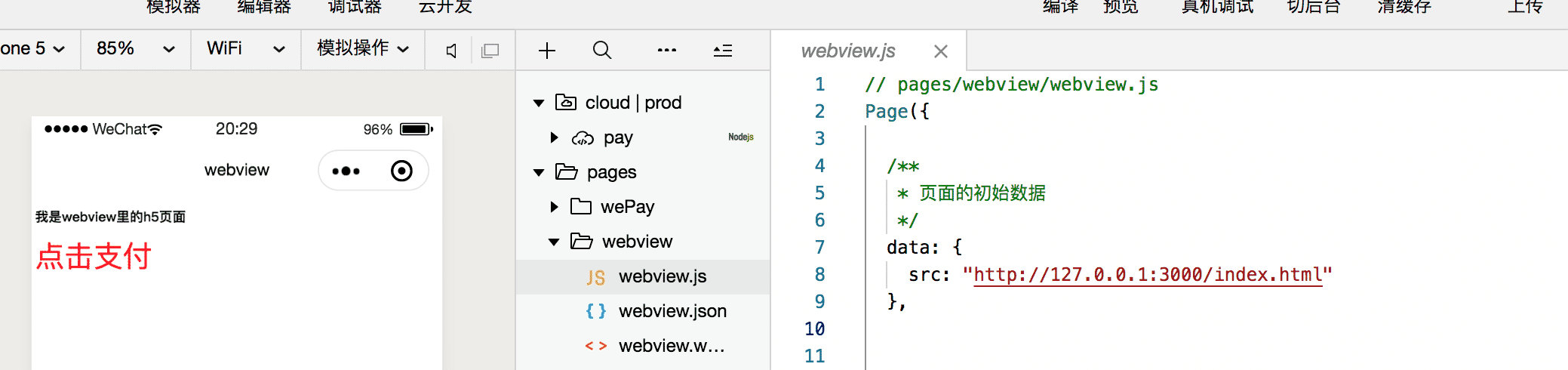Open the file tree more options ellipsis
This screenshot has width=1568, height=370.
667,51
